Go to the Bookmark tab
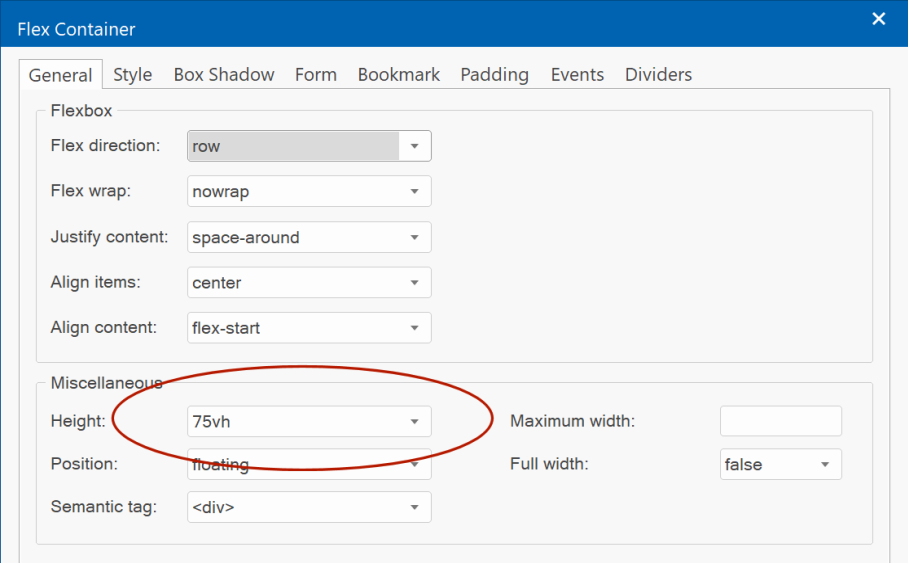This screenshot has width=909, height=564. [x=399, y=75]
